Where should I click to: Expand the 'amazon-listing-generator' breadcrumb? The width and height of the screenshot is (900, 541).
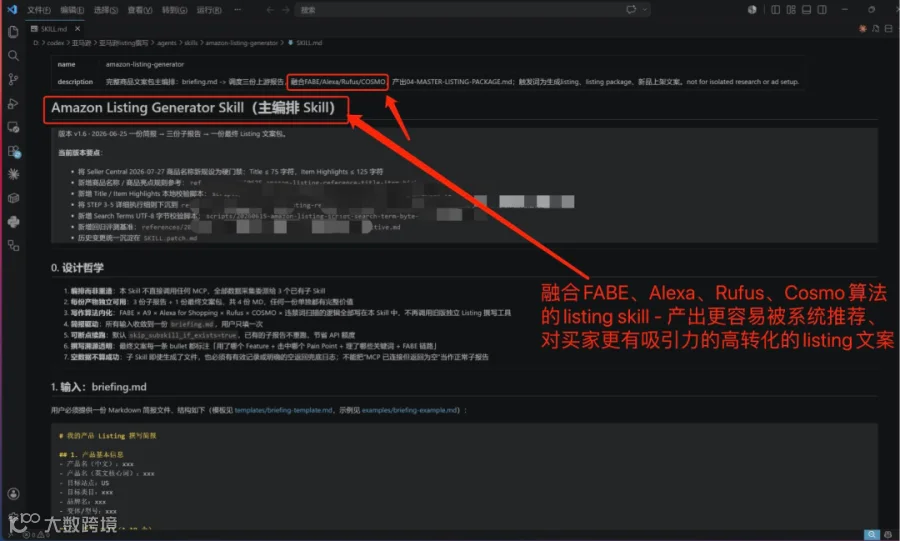click(242, 43)
